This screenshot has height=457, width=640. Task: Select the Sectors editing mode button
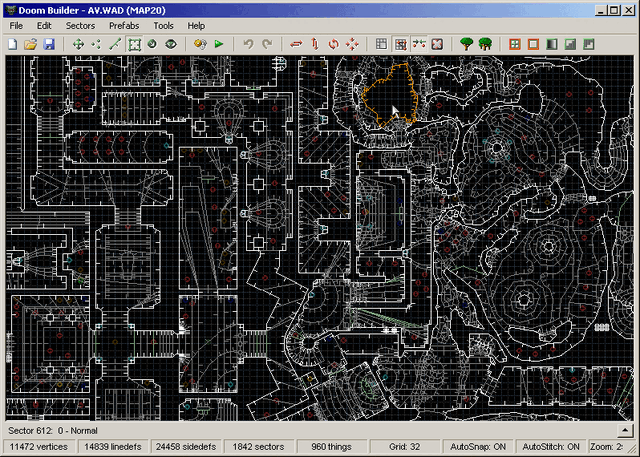tap(134, 44)
